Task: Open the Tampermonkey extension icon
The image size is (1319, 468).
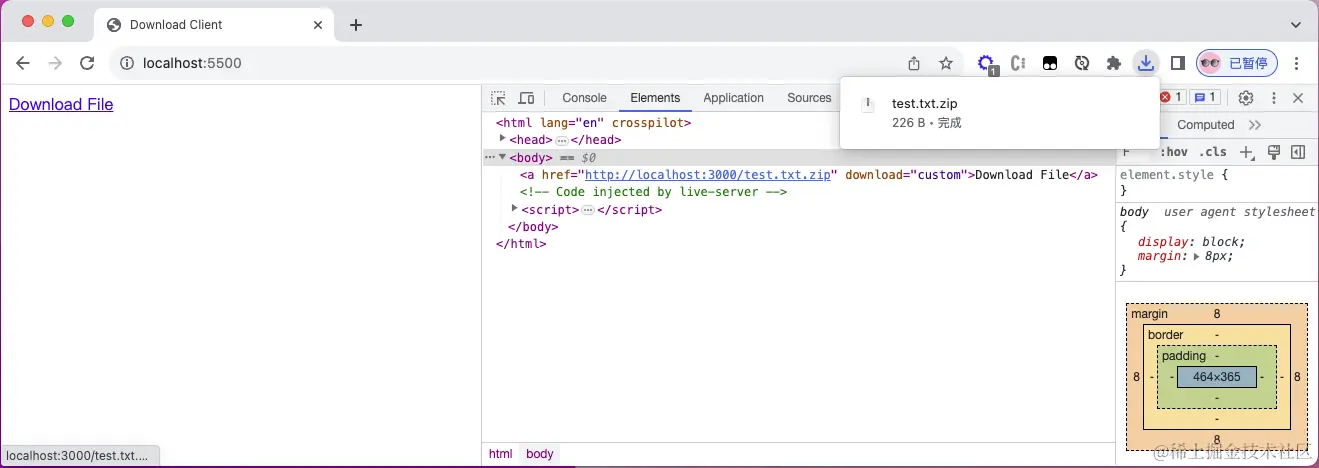Action: click(x=1050, y=63)
